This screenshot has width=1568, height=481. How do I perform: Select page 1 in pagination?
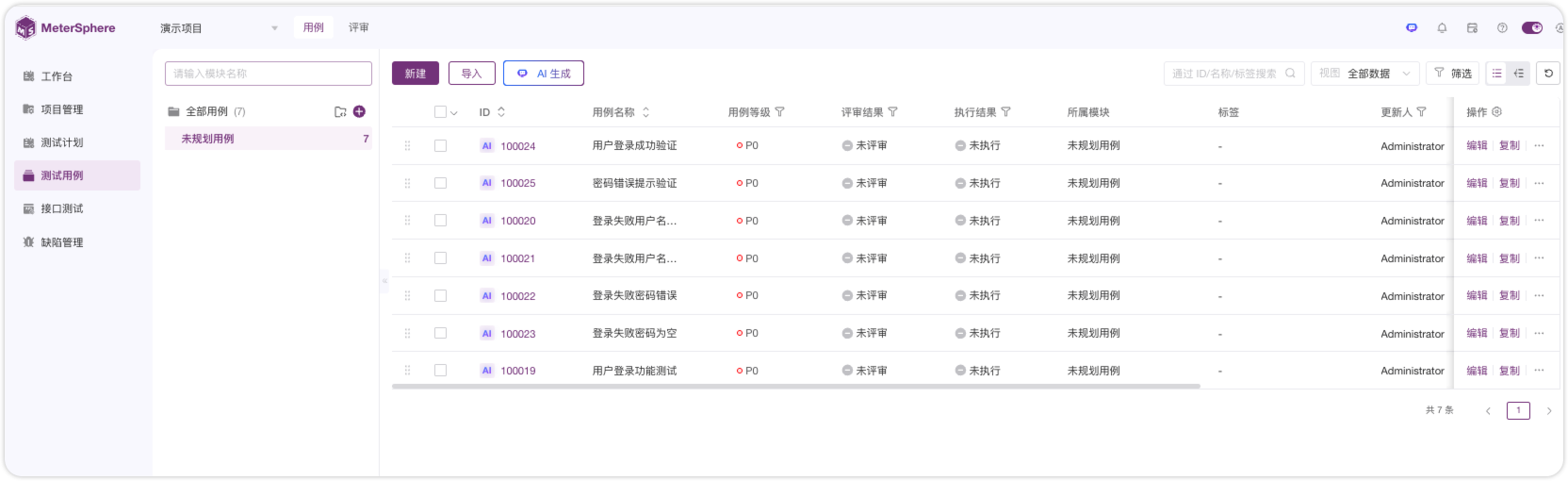tap(1518, 410)
